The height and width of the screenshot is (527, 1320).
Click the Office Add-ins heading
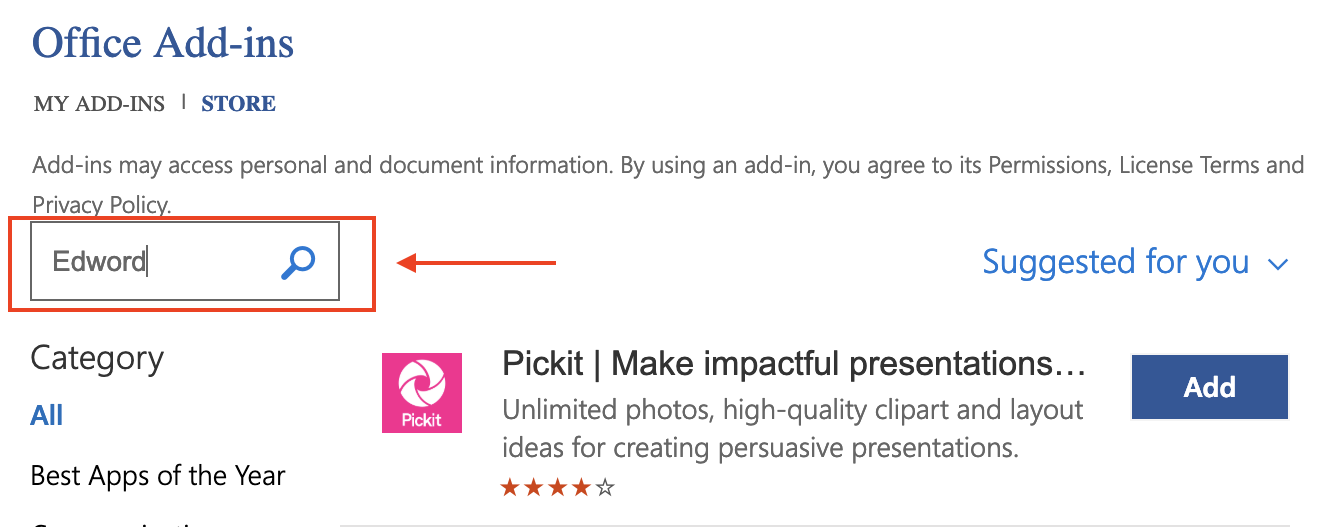tap(163, 43)
